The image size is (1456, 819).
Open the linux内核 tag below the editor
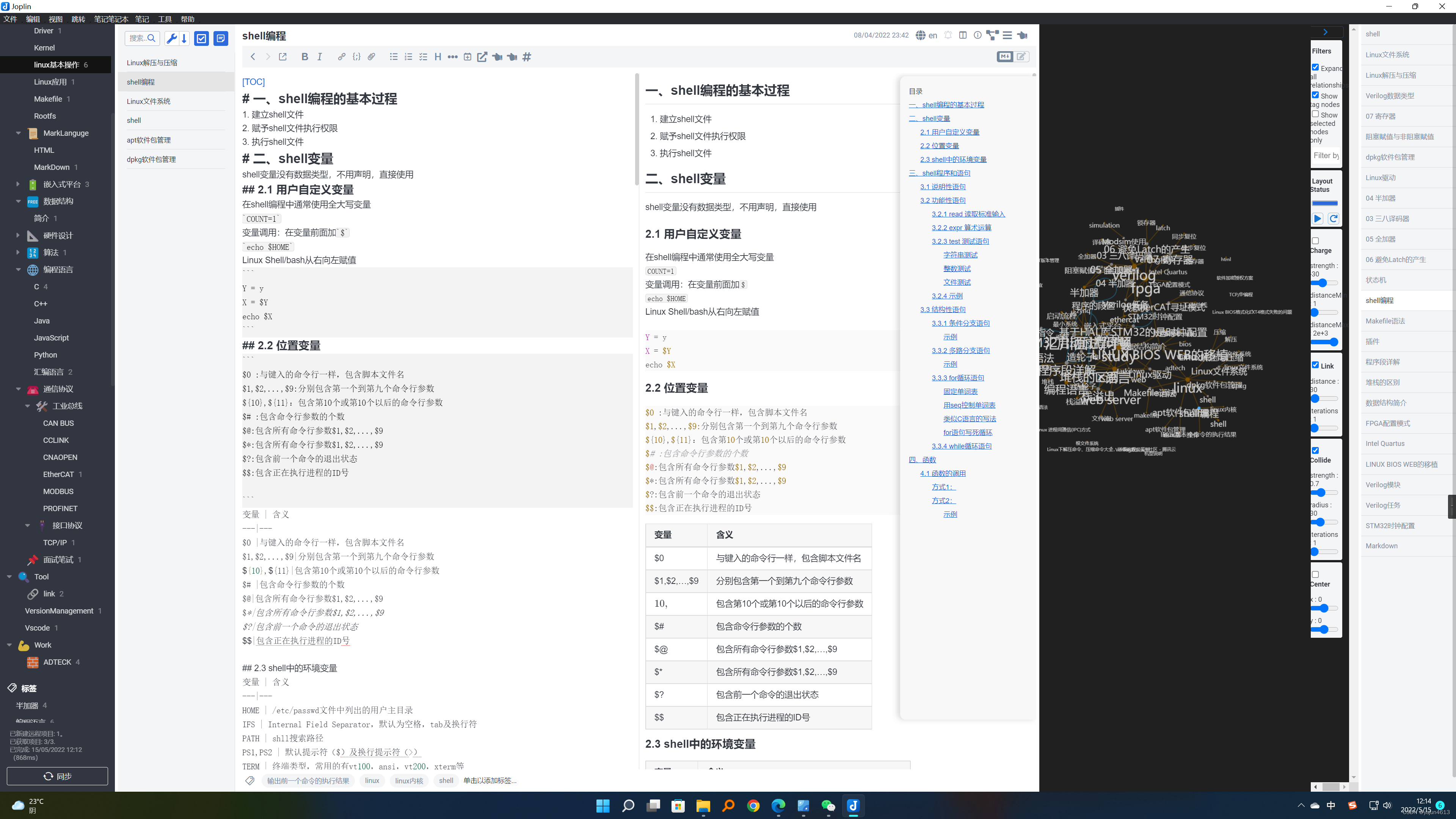point(409,781)
